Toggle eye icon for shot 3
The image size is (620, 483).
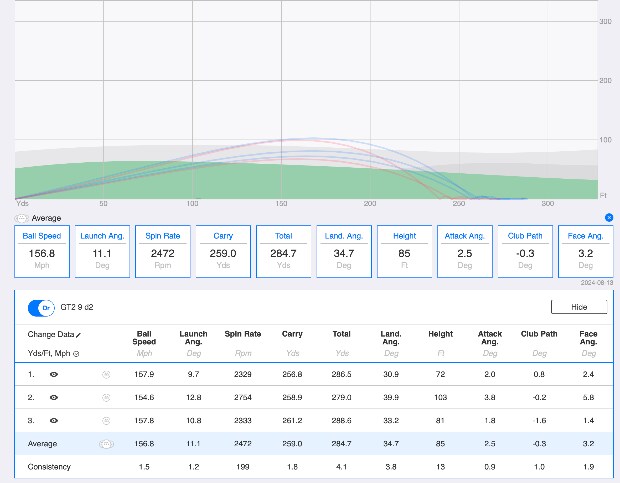(54, 421)
